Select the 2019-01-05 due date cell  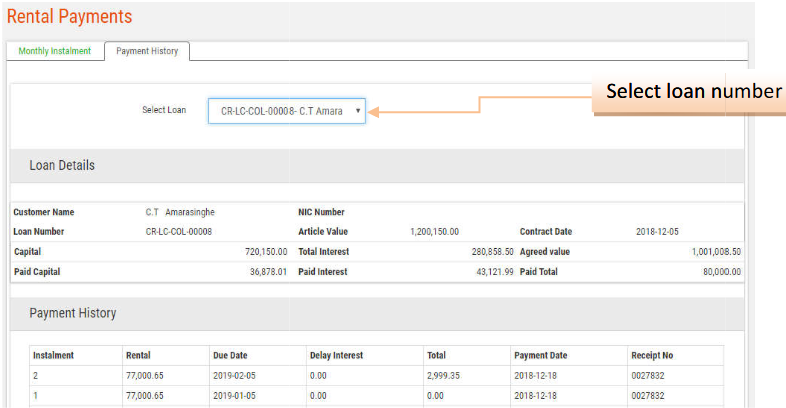pyautogui.click(x=235, y=396)
